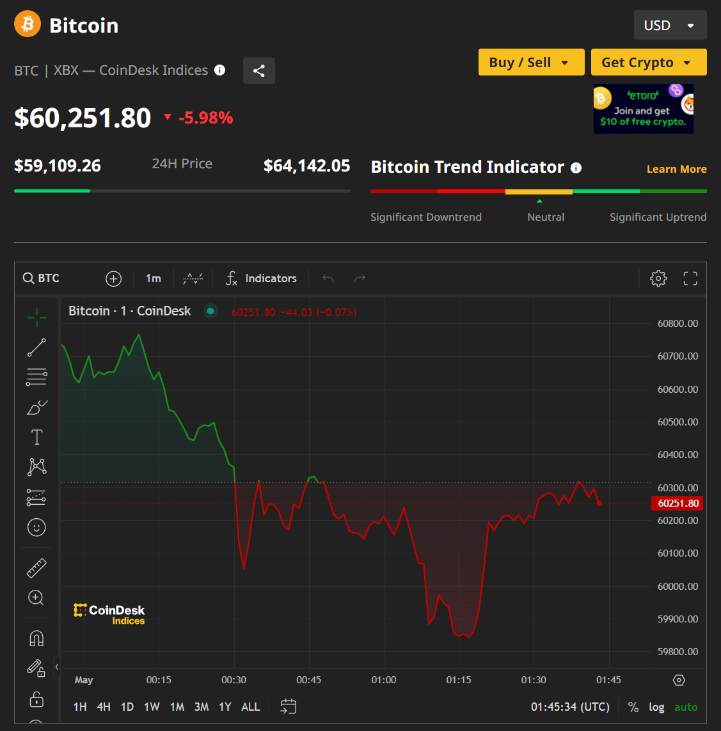Toggle logarithmic scale with log
721x731 pixels.
pyautogui.click(x=656, y=707)
